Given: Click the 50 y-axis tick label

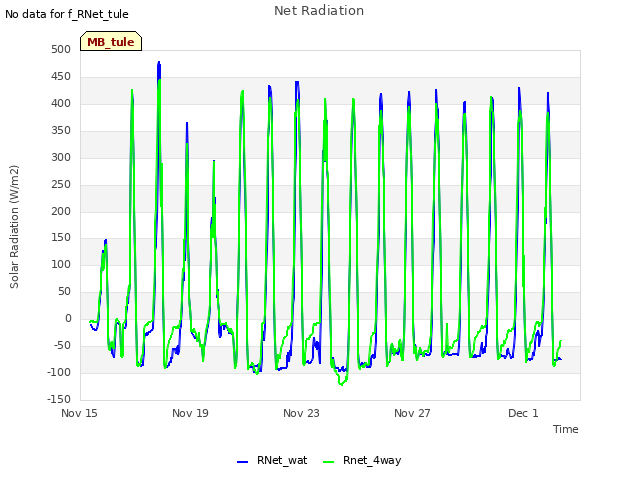Looking at the screenshot, I should [x=64, y=291].
